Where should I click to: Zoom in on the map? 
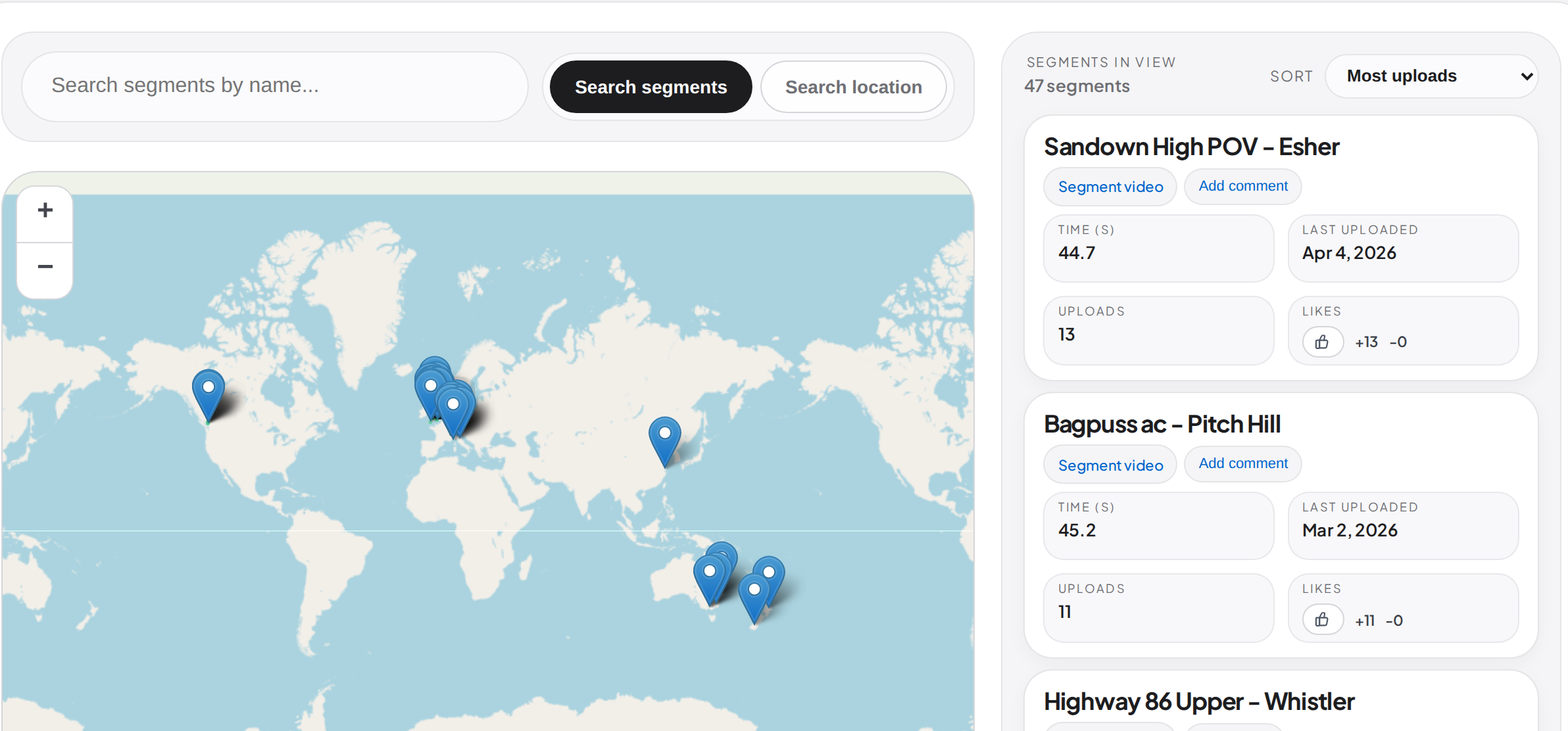pos(45,210)
